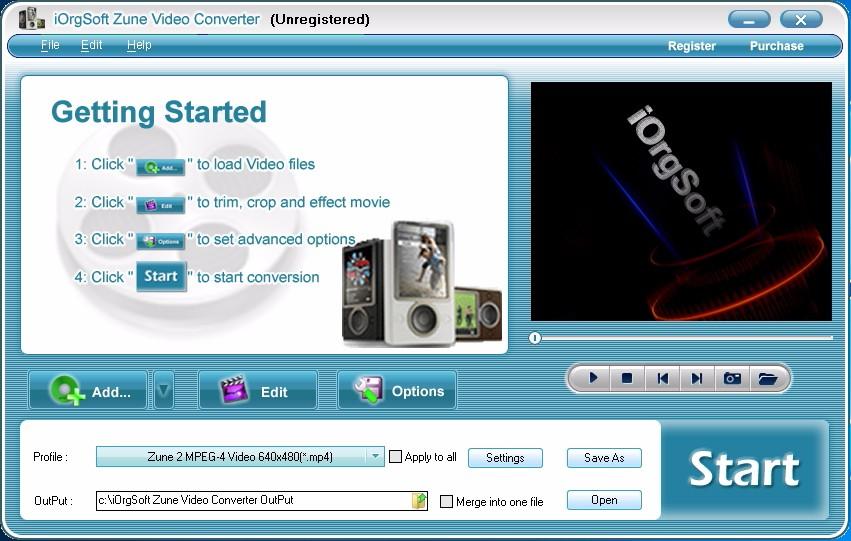The image size is (851, 541).
Task: Open the Edit video tool
Action: (258, 390)
